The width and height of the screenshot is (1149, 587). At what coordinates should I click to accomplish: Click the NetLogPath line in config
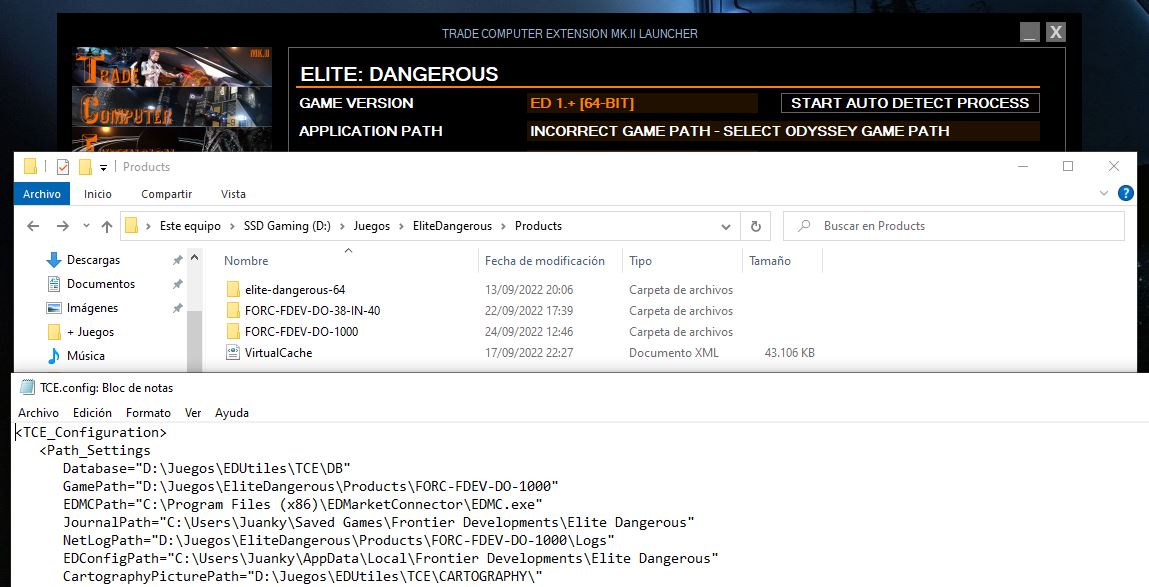point(339,541)
